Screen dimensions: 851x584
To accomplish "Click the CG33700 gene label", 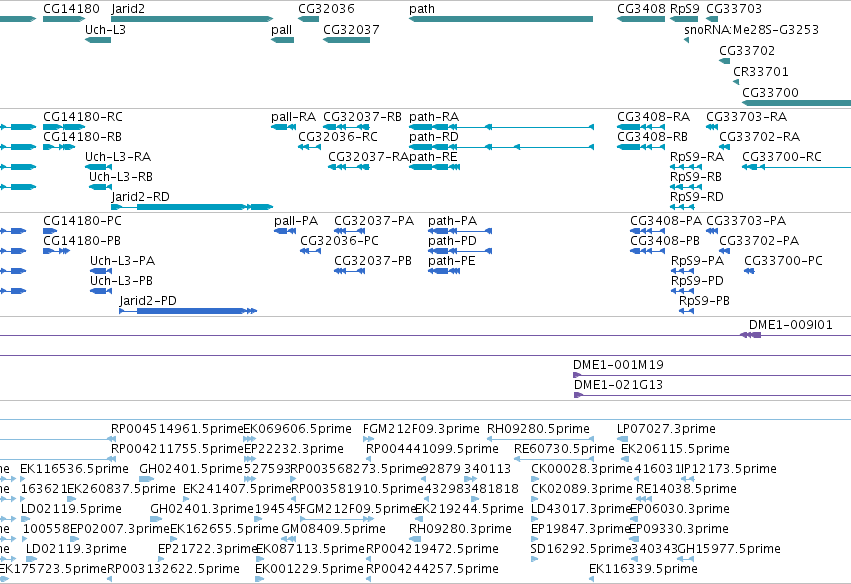I will [x=770, y=93].
